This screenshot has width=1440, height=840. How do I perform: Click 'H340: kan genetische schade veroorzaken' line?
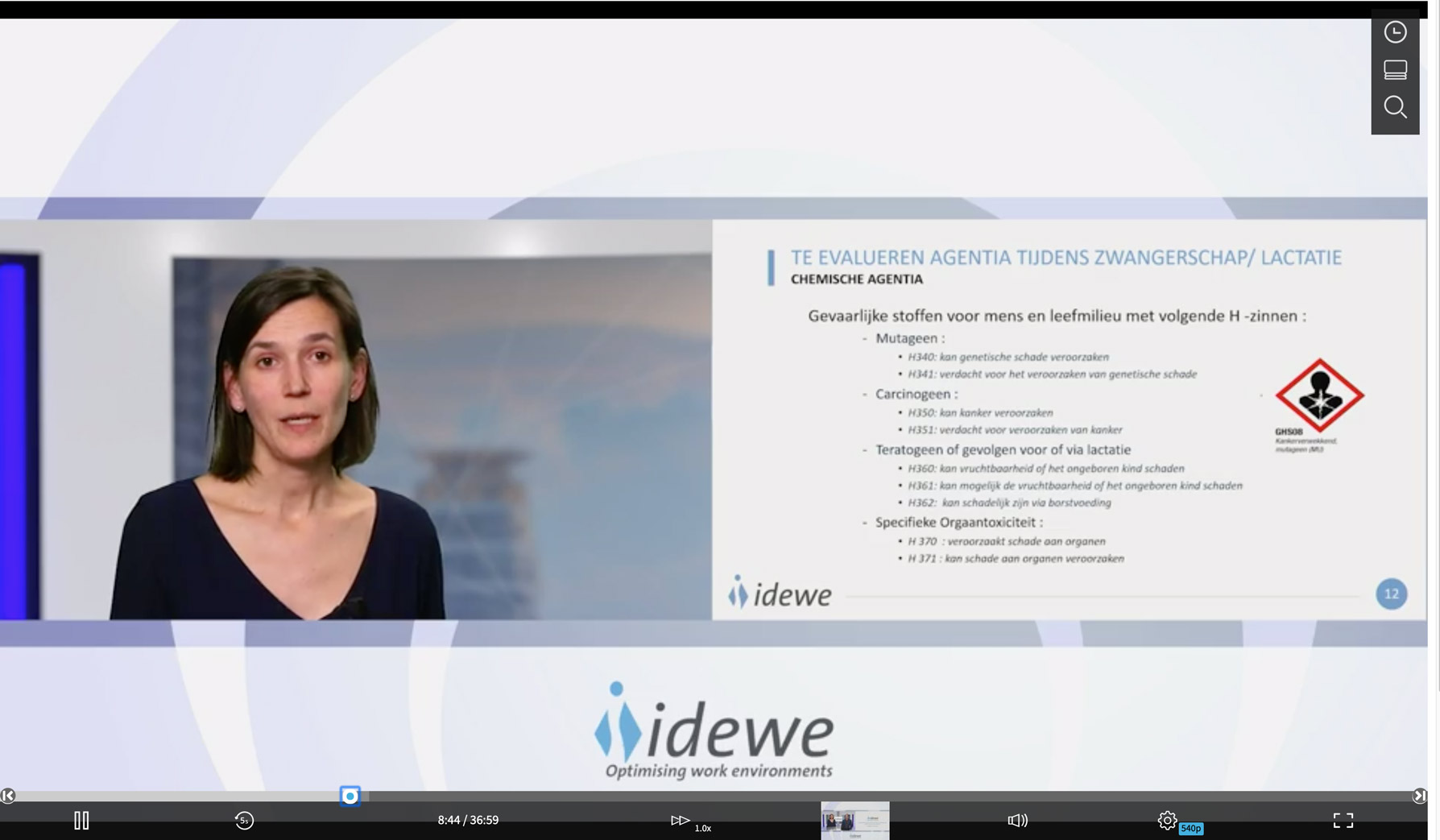1008,357
